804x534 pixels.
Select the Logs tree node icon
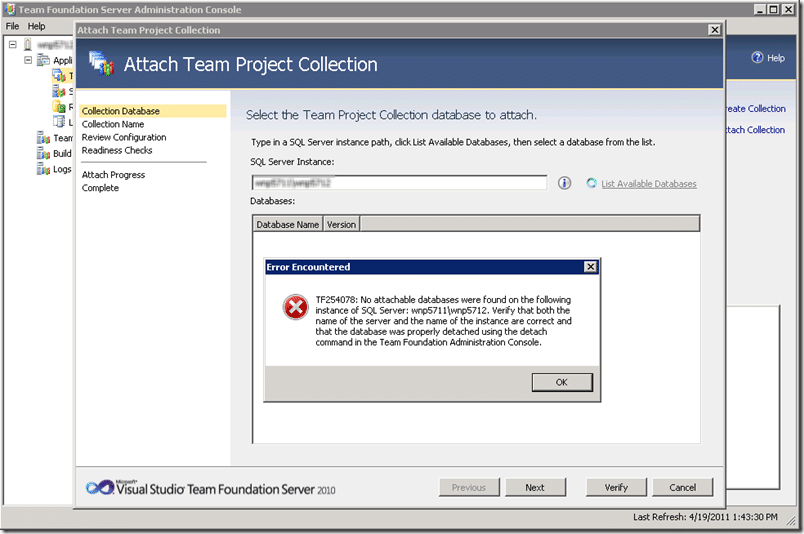(x=43, y=169)
